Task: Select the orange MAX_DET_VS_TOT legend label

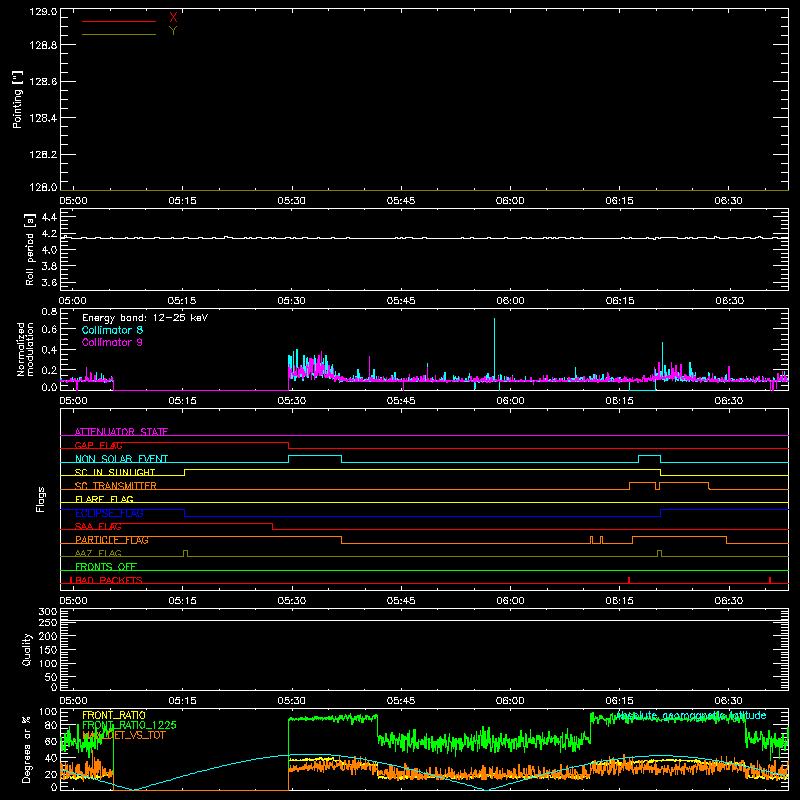Action: click(x=123, y=735)
